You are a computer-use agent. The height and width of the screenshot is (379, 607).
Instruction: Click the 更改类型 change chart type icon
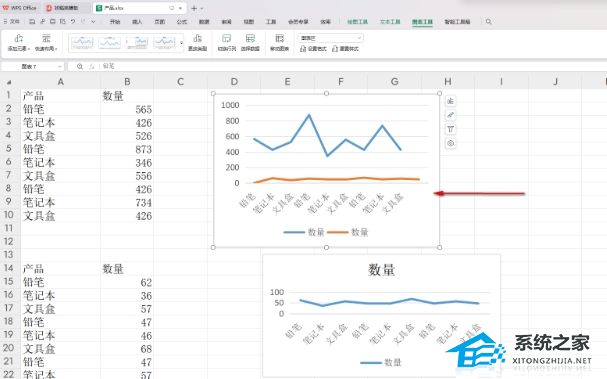(x=197, y=38)
